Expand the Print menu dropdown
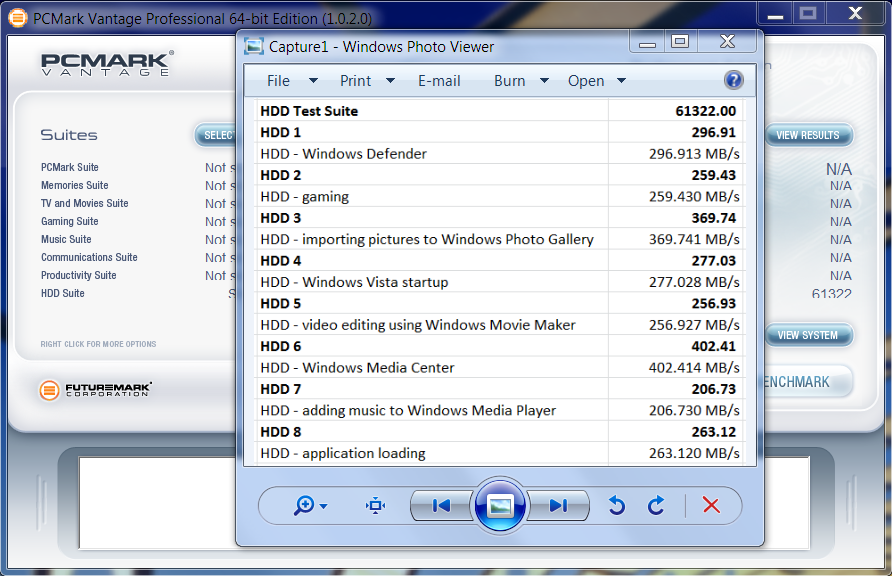Viewport: 892px width, 576px height. (366, 81)
